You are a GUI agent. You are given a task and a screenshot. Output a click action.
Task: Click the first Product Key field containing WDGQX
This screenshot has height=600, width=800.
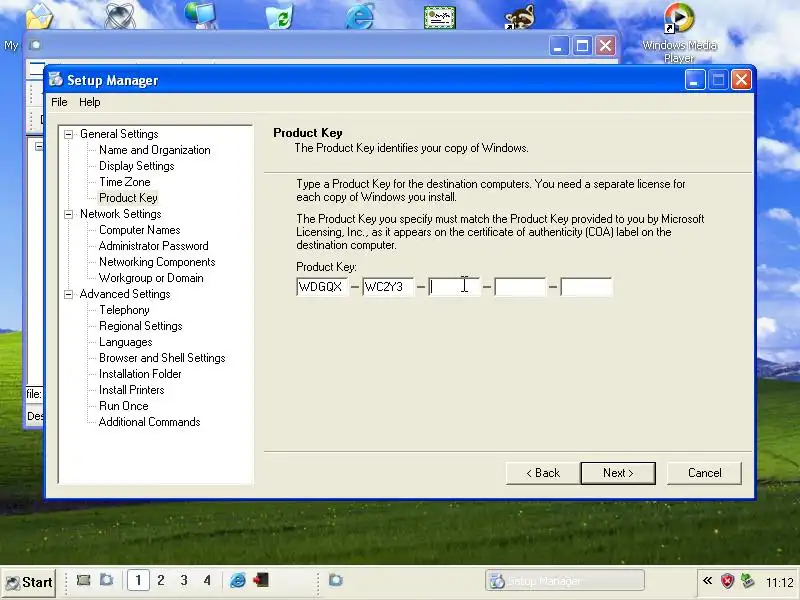(x=322, y=287)
